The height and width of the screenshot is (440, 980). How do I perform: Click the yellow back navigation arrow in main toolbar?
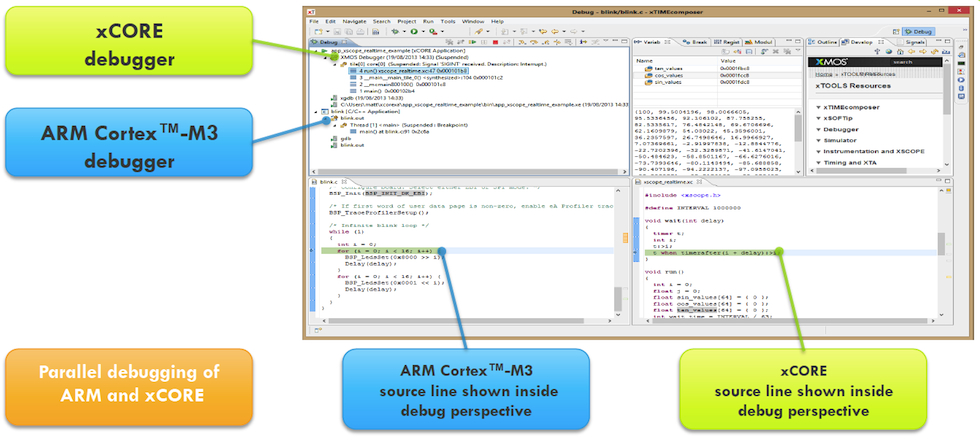(555, 32)
